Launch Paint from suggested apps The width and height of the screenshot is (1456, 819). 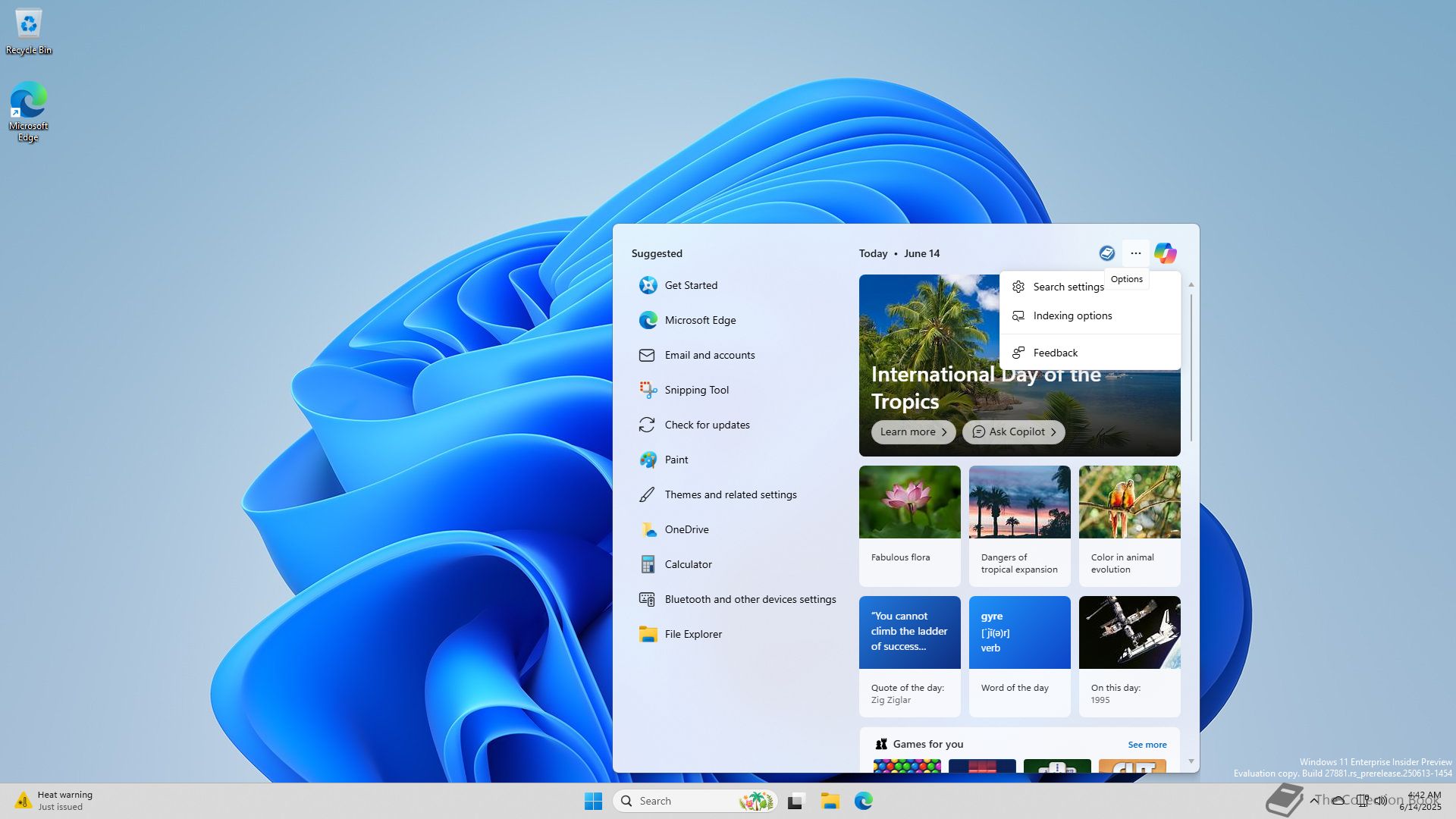click(676, 460)
